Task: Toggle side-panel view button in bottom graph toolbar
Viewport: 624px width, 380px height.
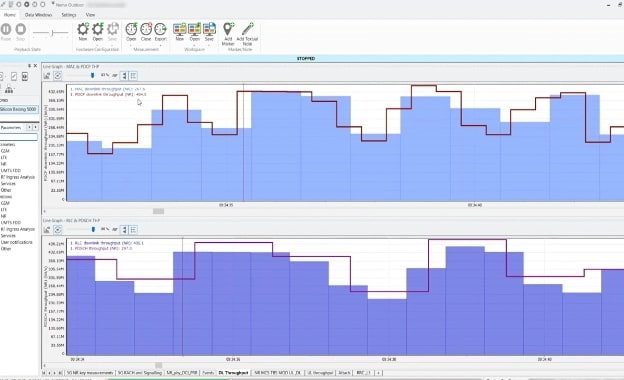Action: (x=124, y=230)
